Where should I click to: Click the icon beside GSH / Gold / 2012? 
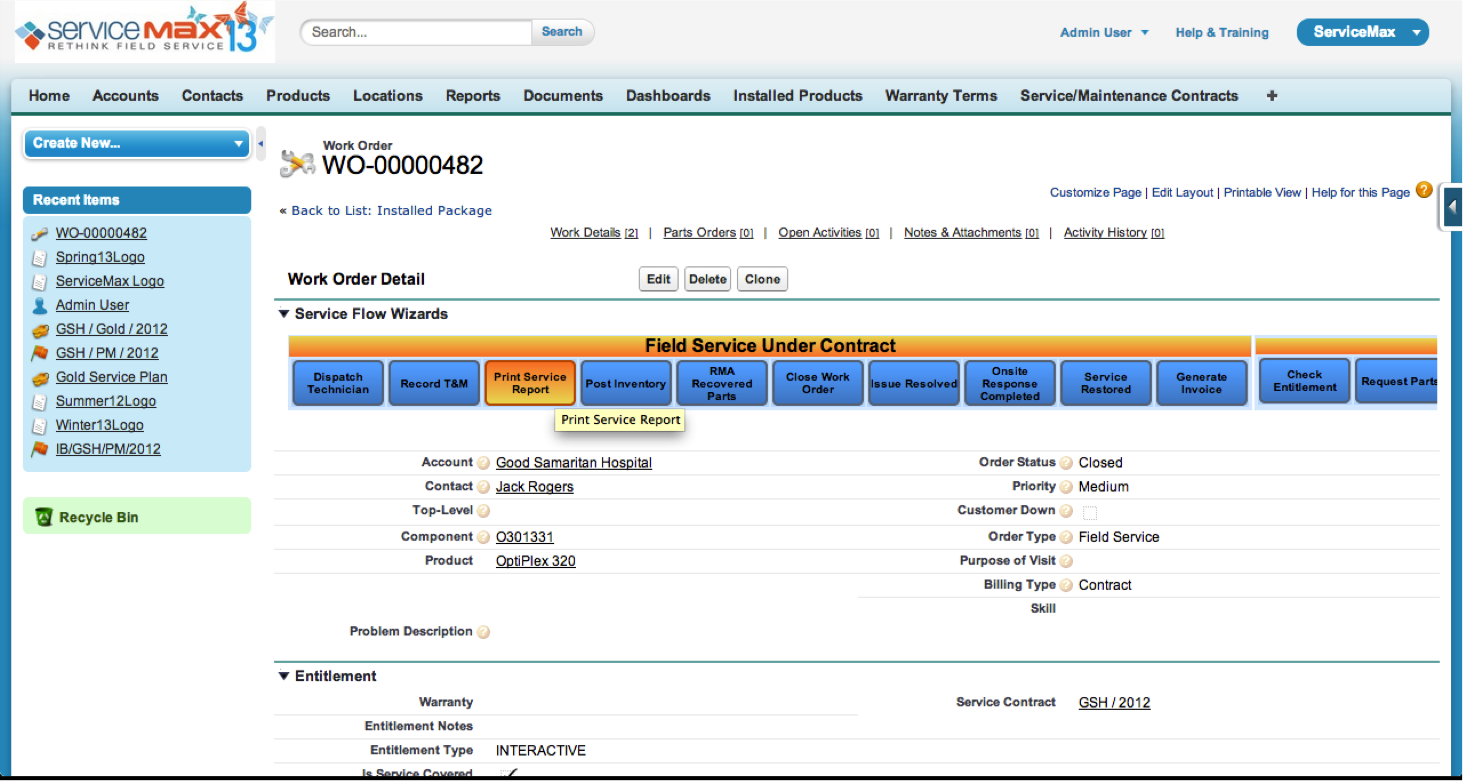(39, 329)
